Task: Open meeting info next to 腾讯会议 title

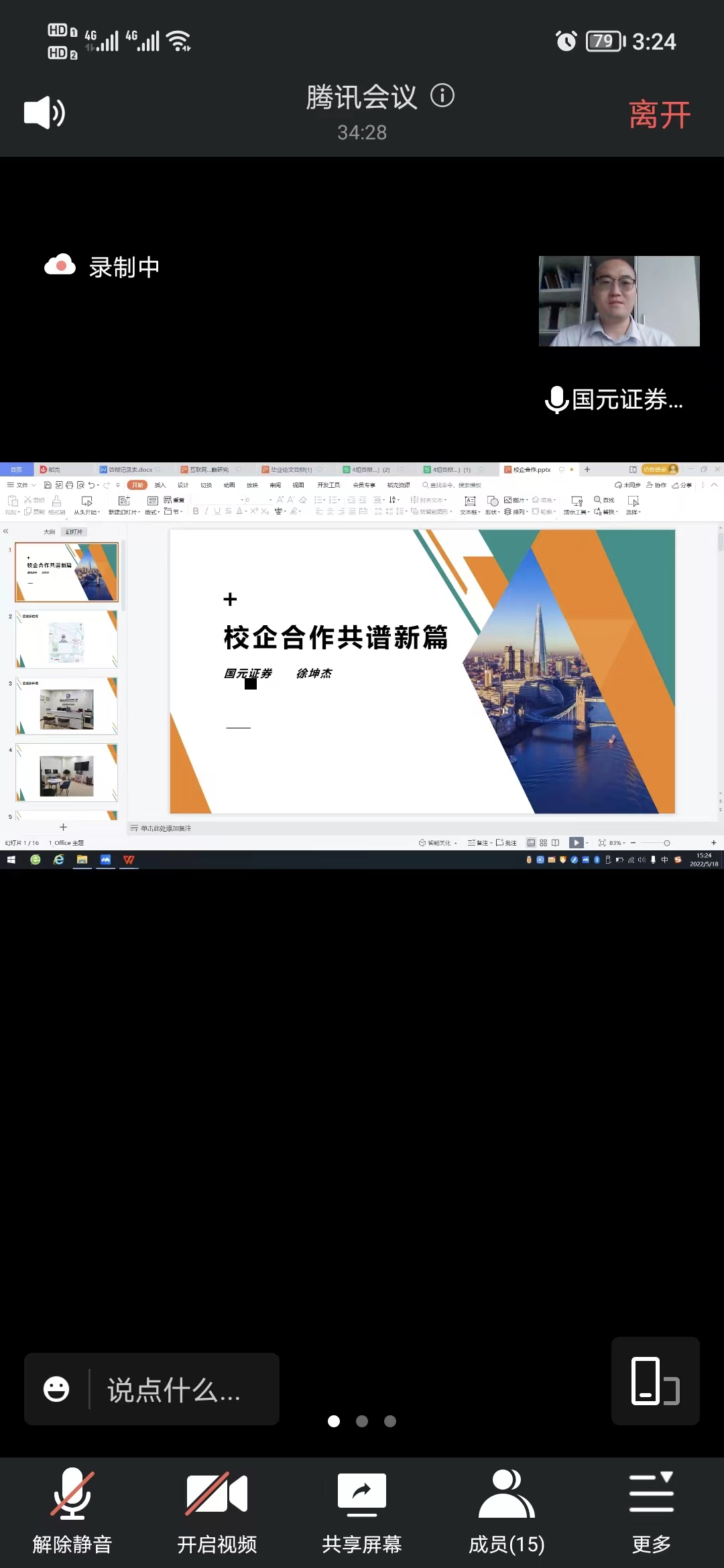Action: coord(442,96)
